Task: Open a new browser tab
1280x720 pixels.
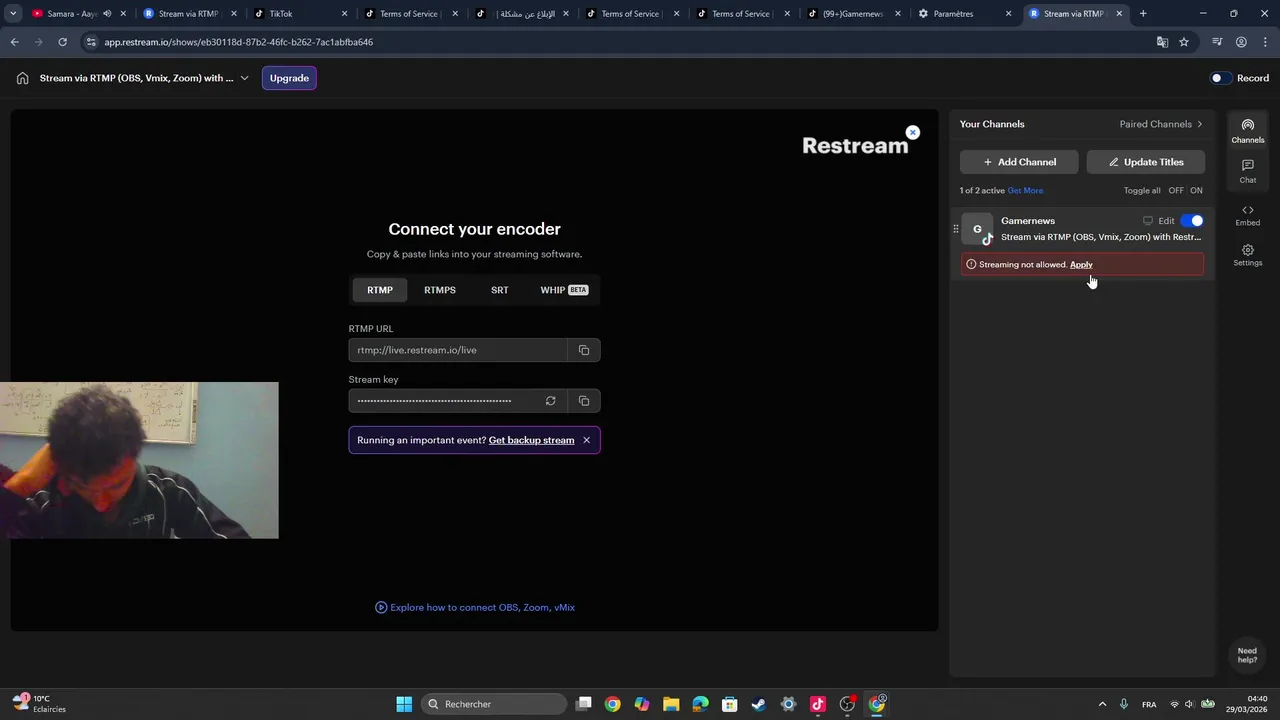Action: point(1143,14)
